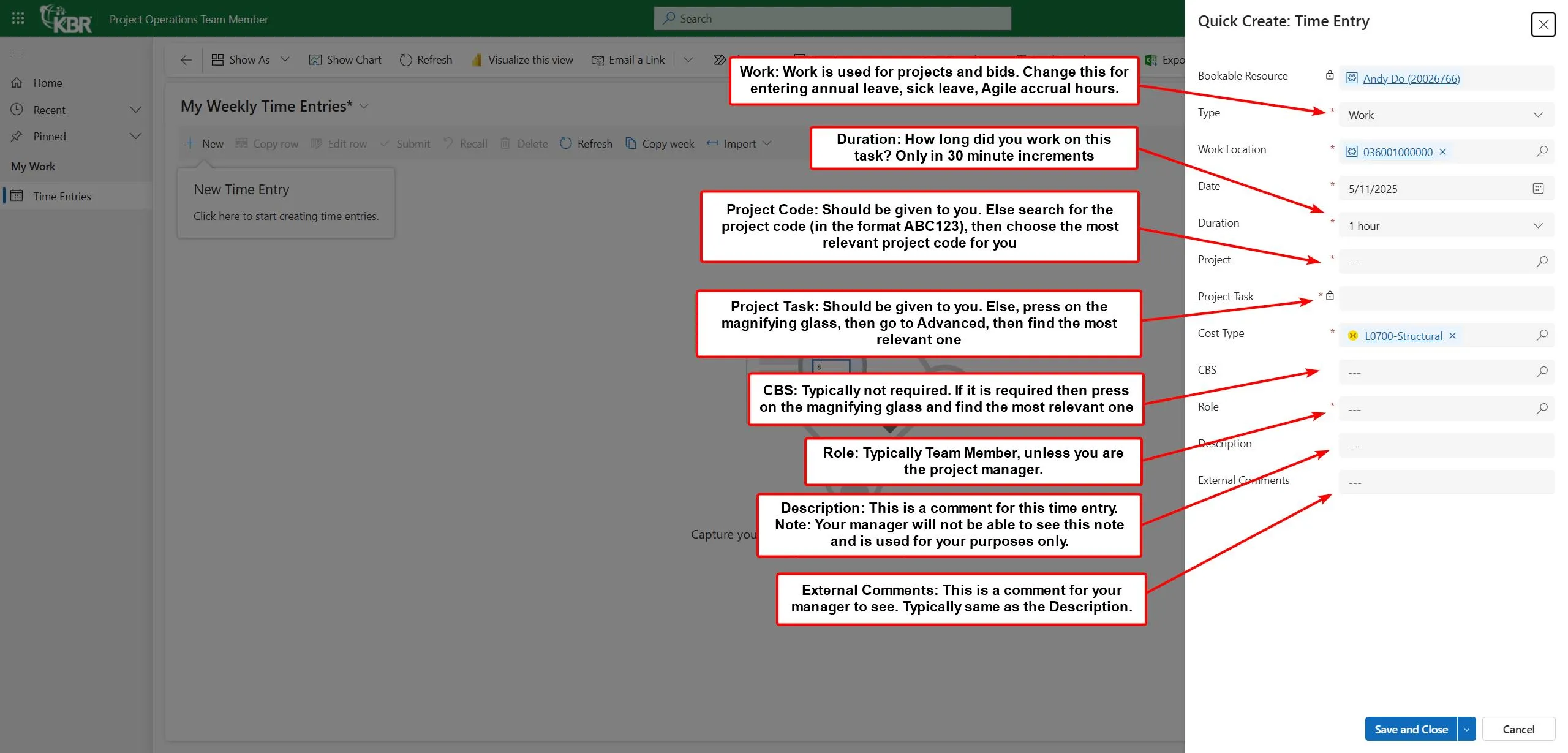Click the CBS lookup magnifying glass
The width and height of the screenshot is (1568, 753).
click(1542, 372)
